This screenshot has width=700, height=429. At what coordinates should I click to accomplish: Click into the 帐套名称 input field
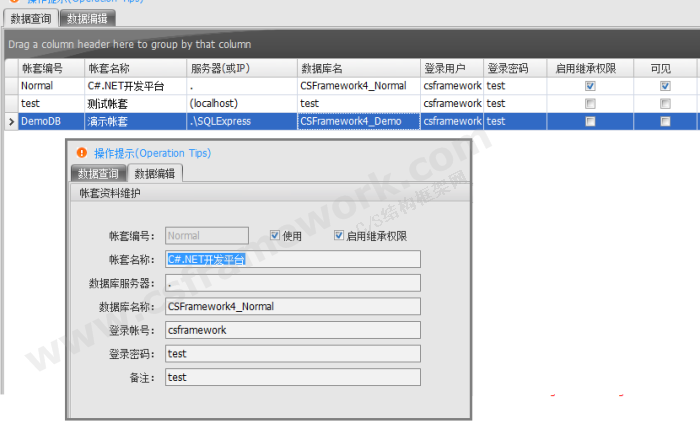click(292, 259)
